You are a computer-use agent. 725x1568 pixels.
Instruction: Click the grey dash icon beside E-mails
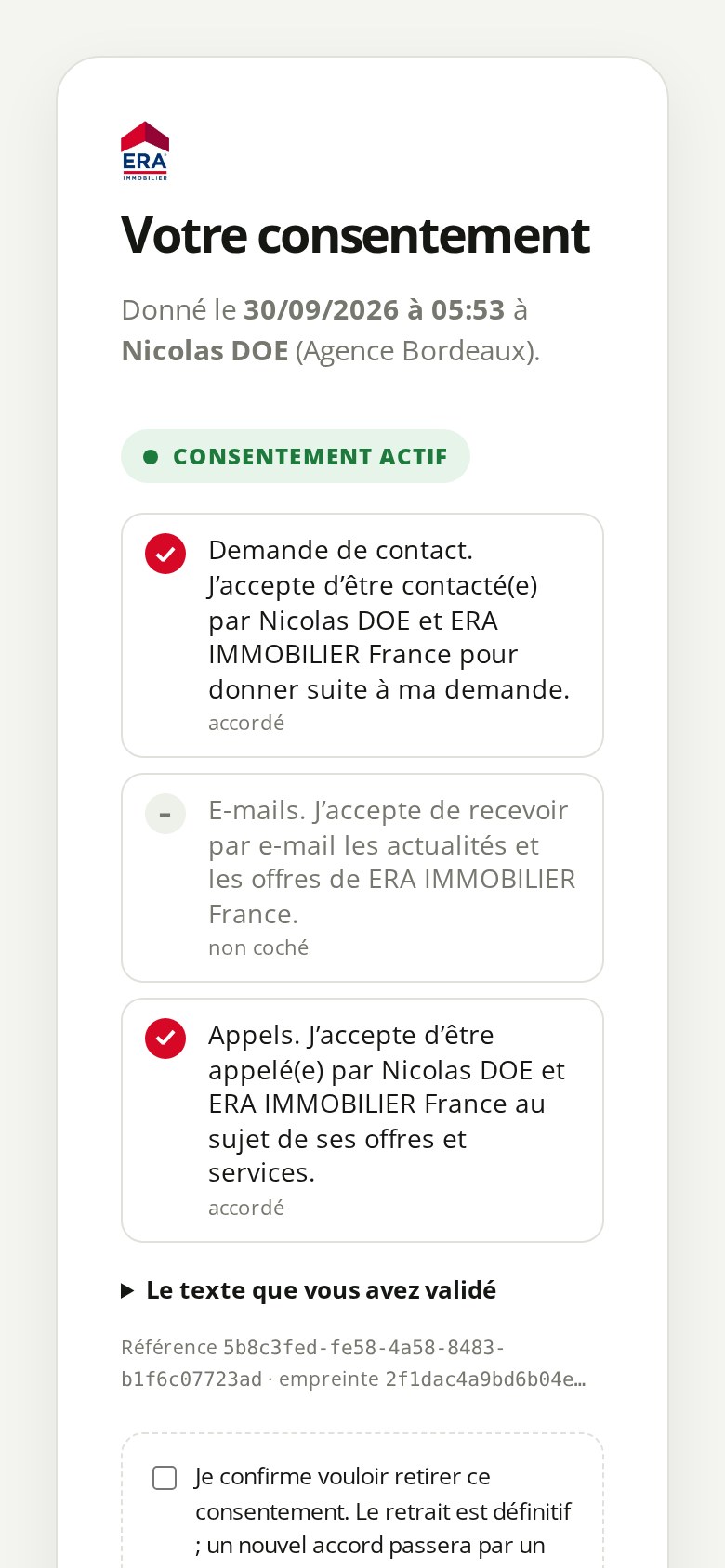[165, 814]
